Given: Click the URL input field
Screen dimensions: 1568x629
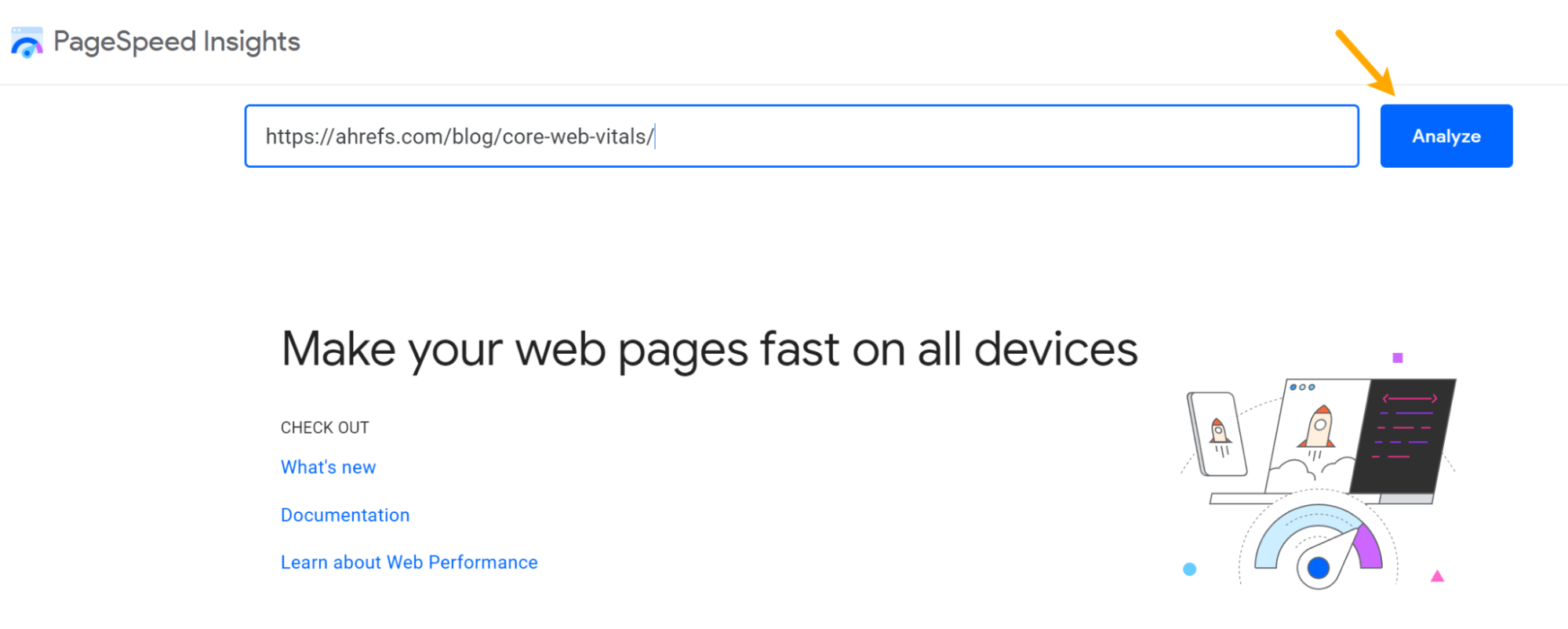Looking at the screenshot, I should pos(801,136).
